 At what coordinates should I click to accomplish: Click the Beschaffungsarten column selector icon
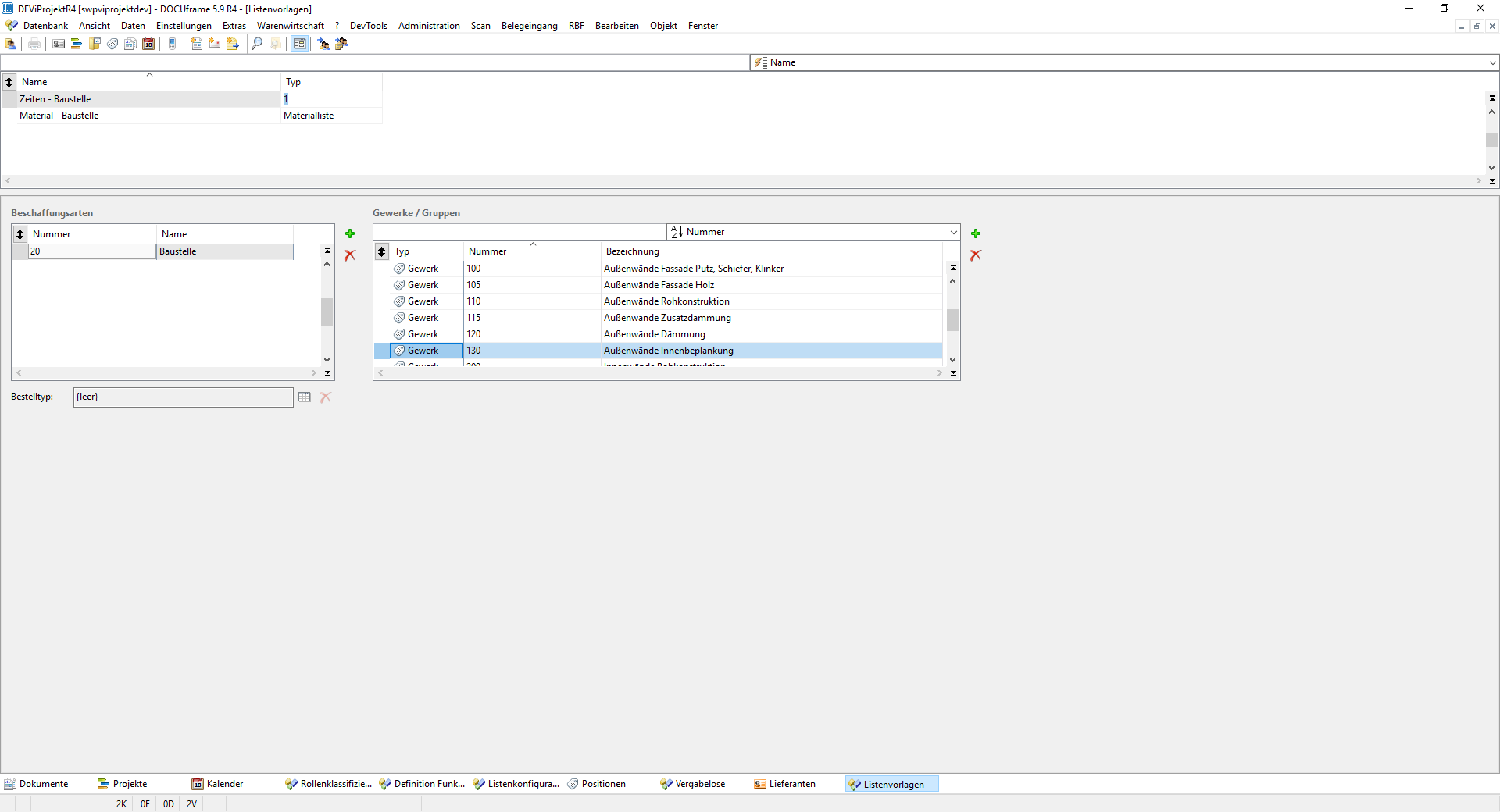20,234
